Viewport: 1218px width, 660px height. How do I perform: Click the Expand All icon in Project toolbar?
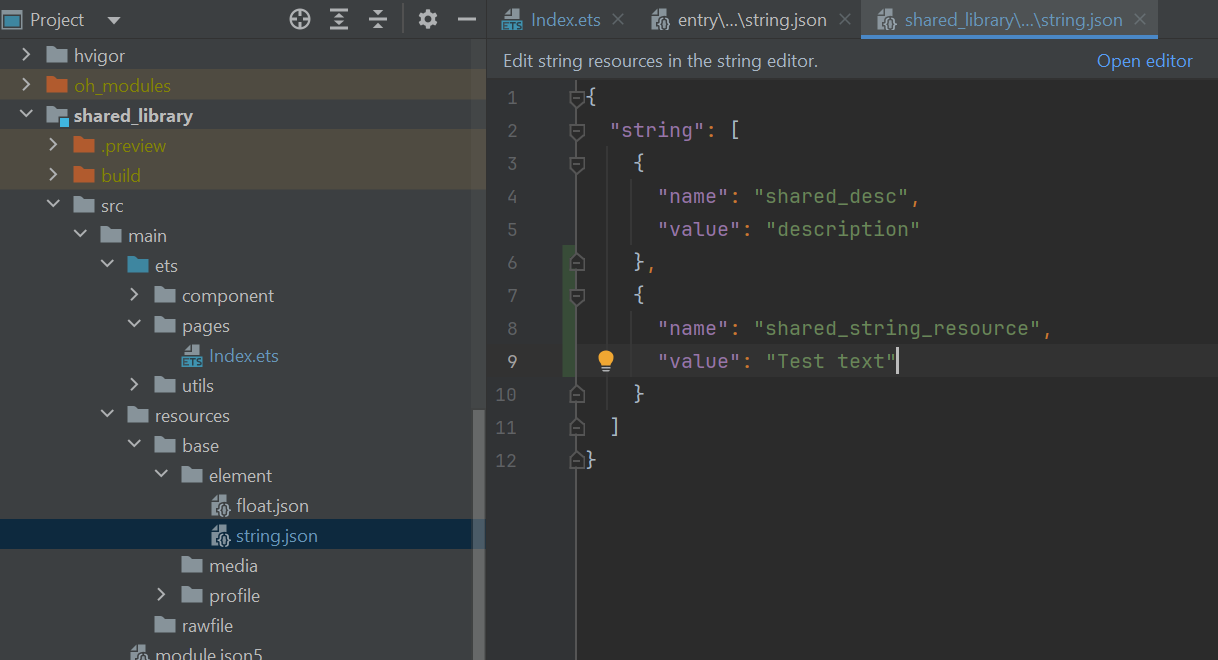click(339, 19)
